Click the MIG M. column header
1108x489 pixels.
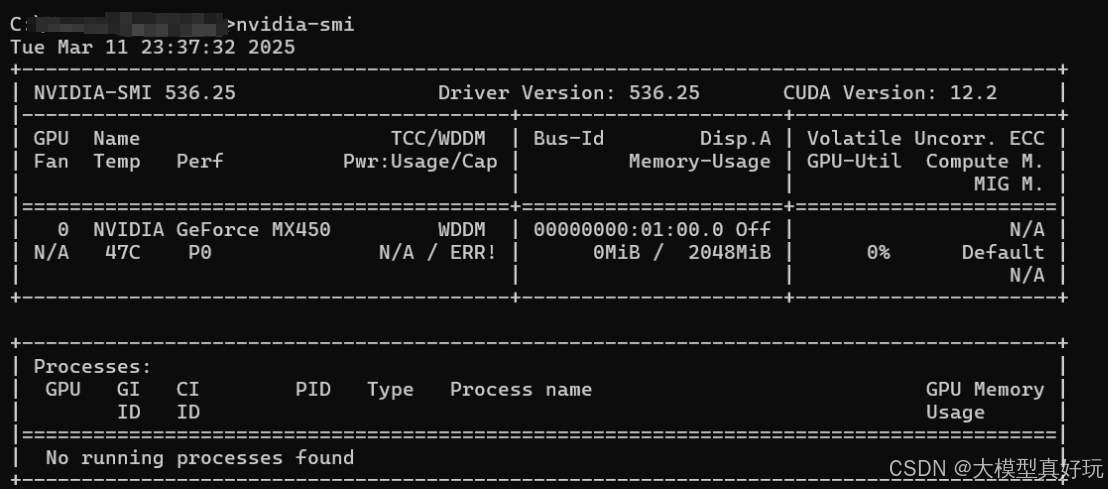click(x=1009, y=184)
